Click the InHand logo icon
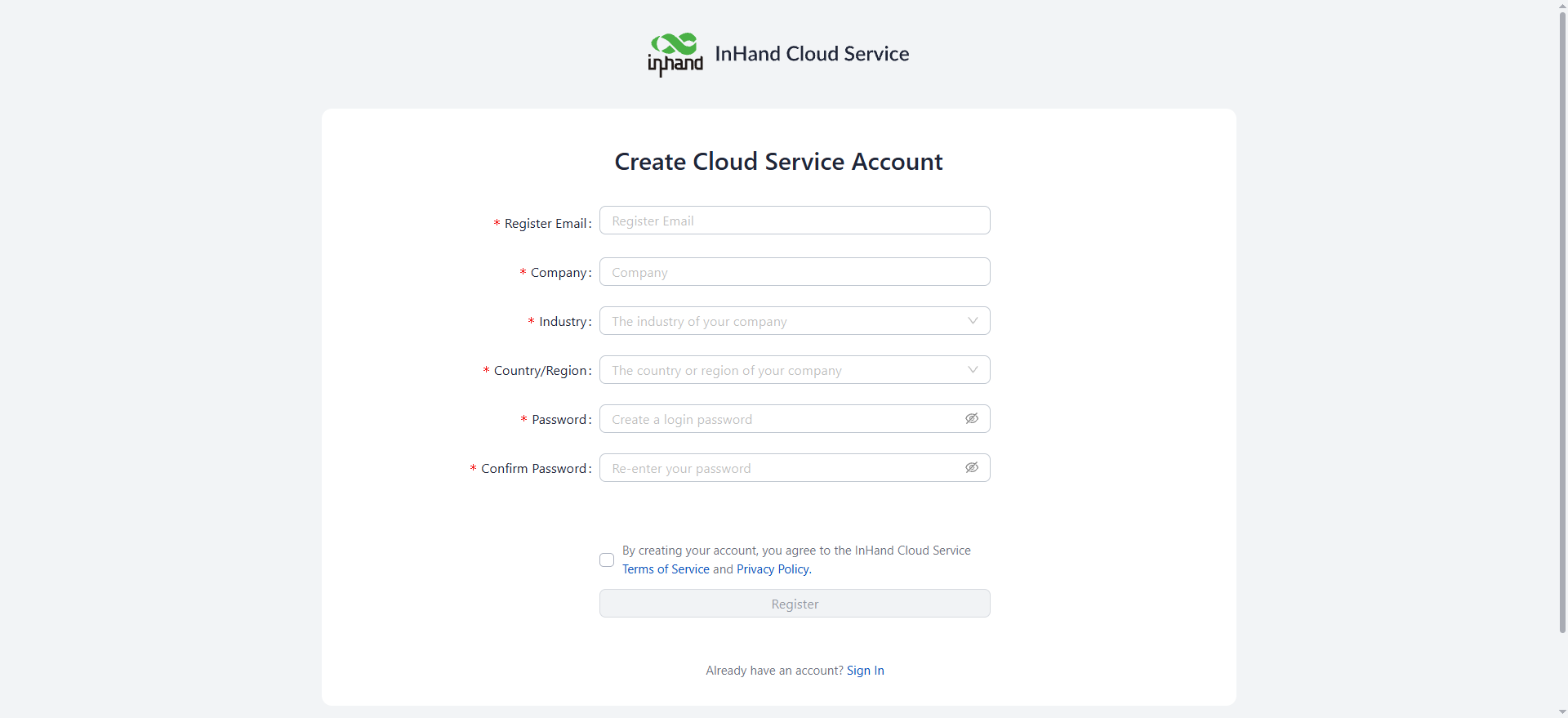The height and width of the screenshot is (718, 1568). [675, 55]
